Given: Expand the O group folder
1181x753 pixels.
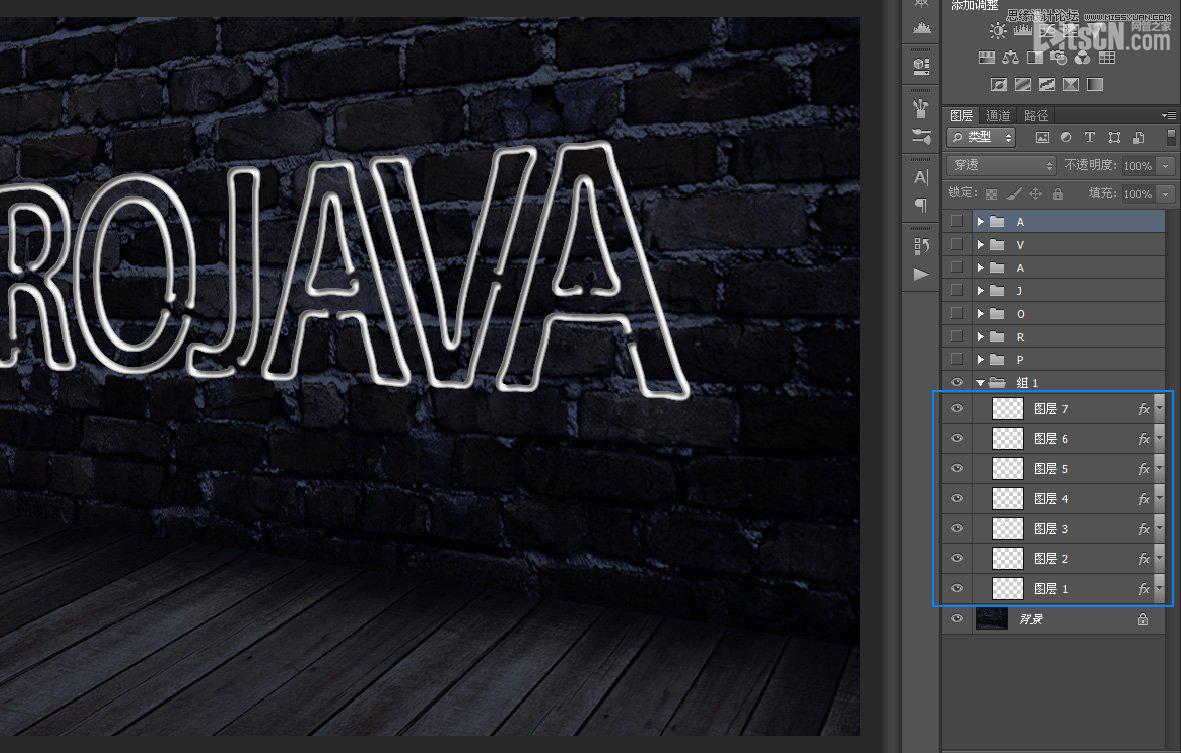Looking at the screenshot, I should [981, 313].
